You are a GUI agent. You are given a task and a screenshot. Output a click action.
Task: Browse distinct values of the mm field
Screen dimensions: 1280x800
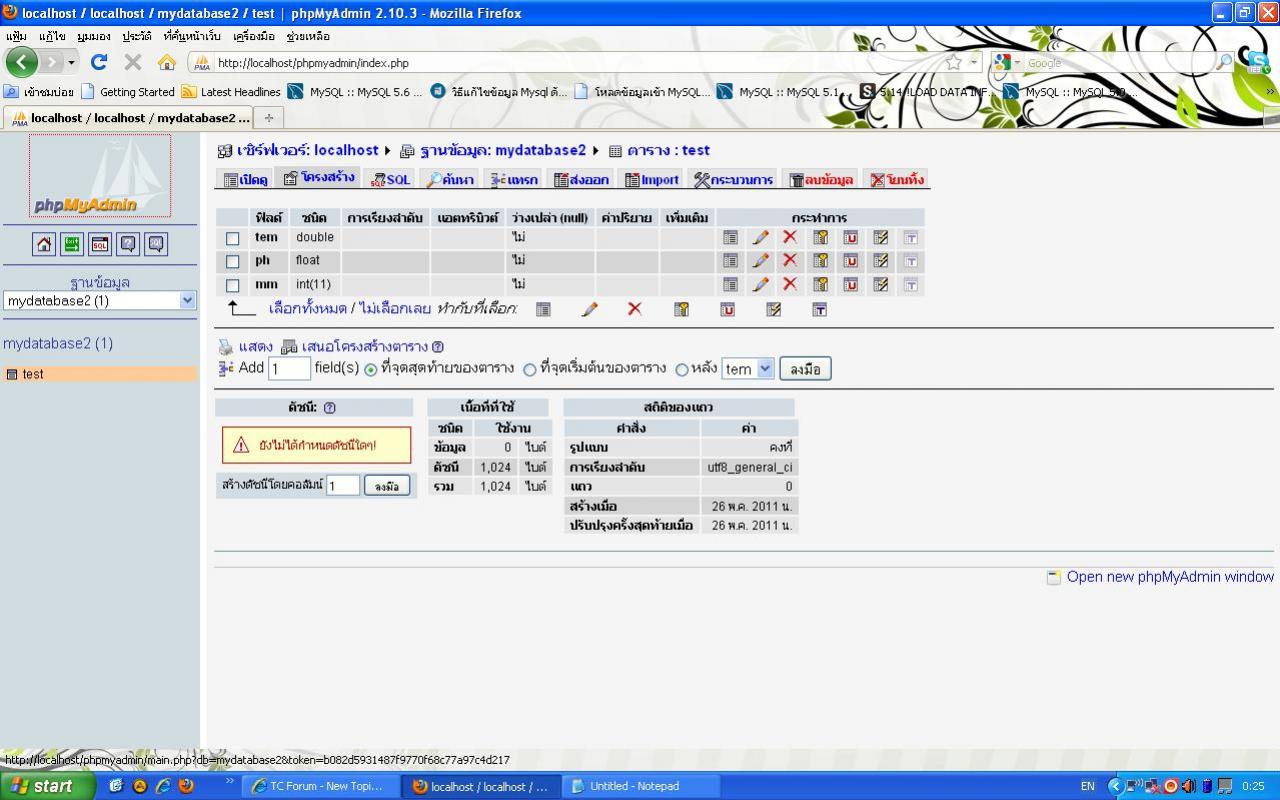731,285
